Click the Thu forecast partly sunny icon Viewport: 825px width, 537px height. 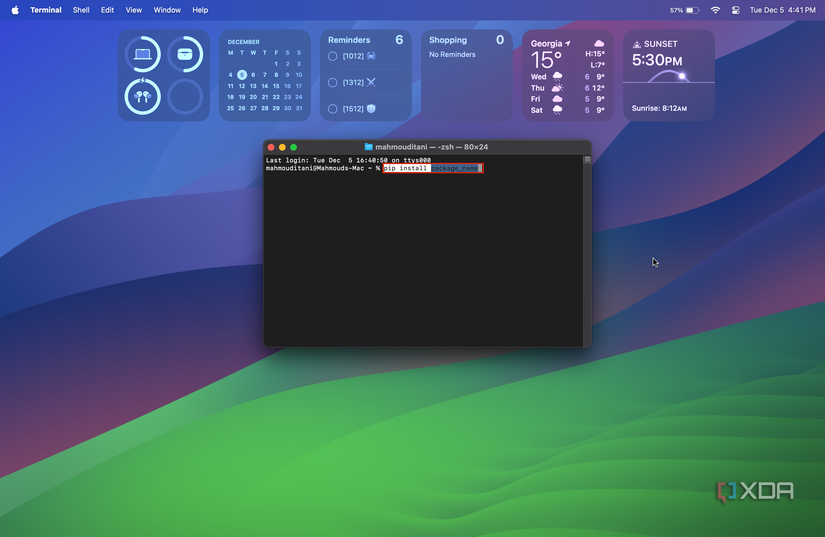click(557, 88)
